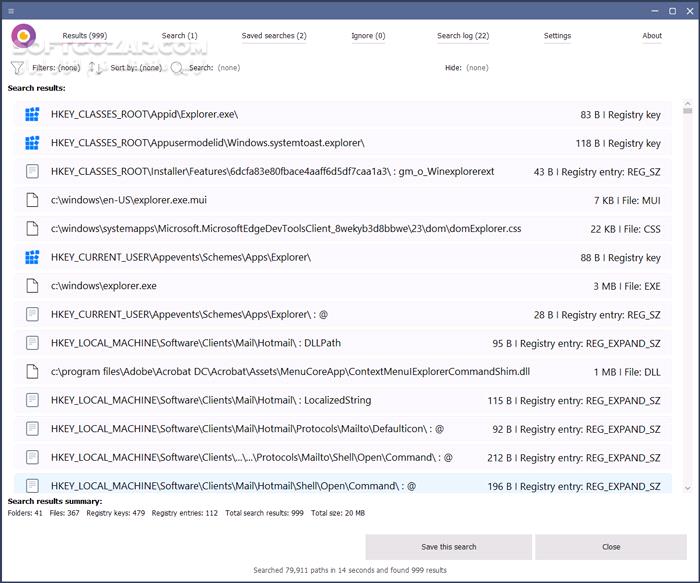700x583 pixels.
Task: Go to the Settings tab
Action: point(557,36)
